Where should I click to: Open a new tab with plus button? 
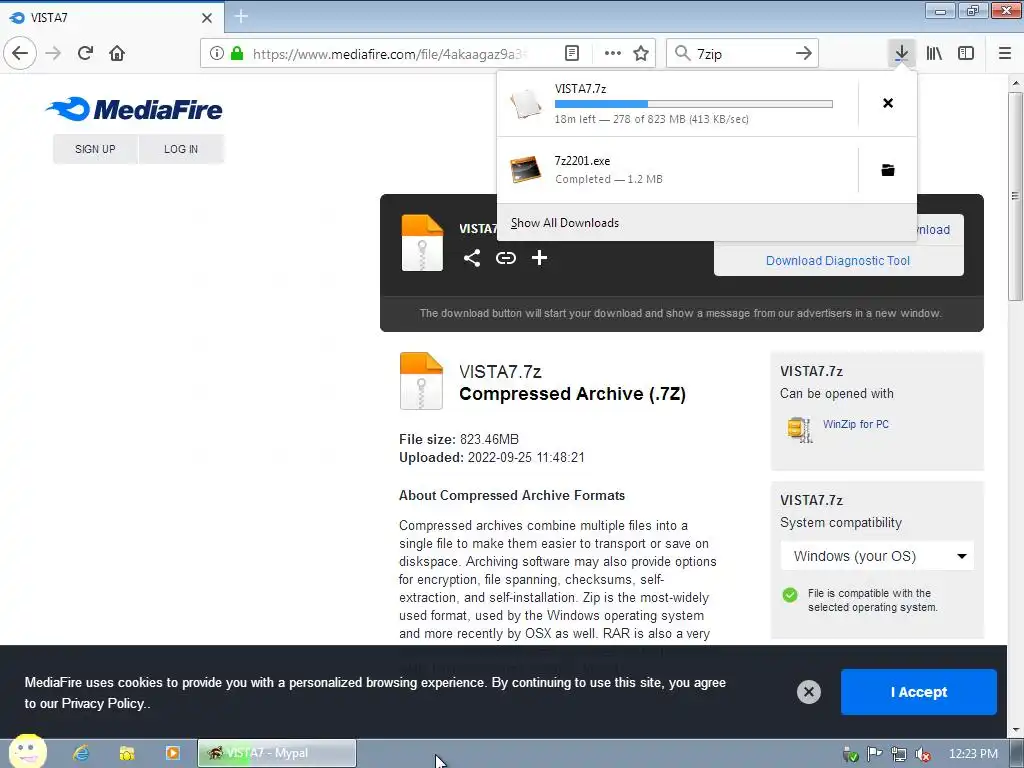(241, 16)
